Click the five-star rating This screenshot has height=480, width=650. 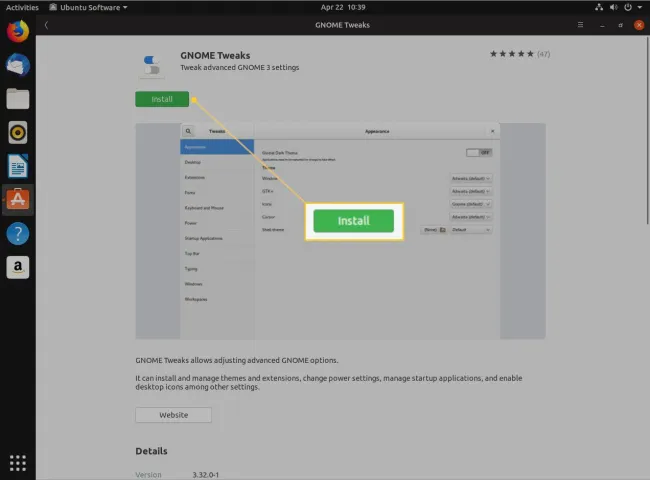click(x=512, y=54)
